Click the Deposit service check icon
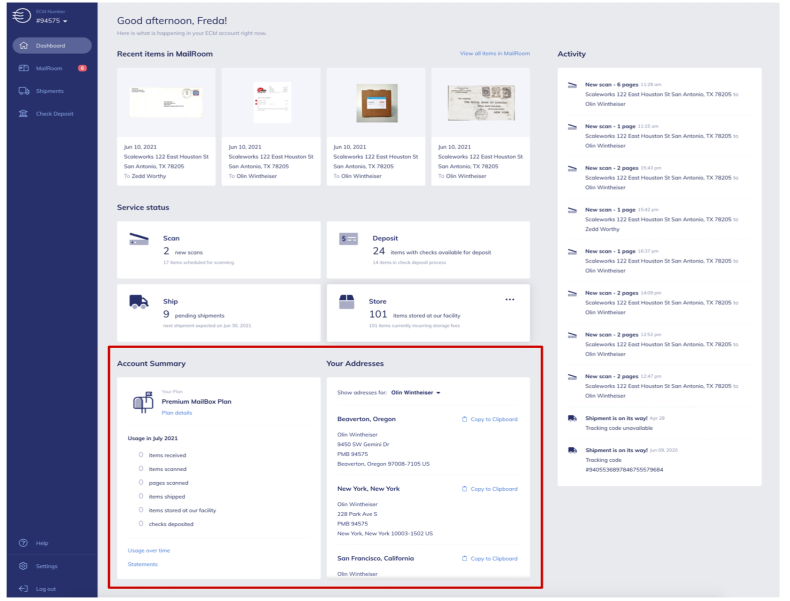The image size is (790, 601). (x=349, y=239)
